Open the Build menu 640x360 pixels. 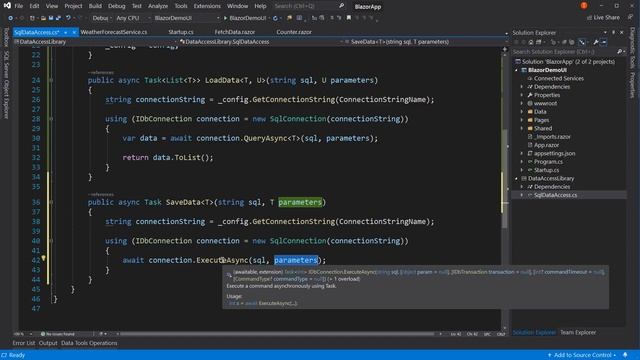(95, 6)
